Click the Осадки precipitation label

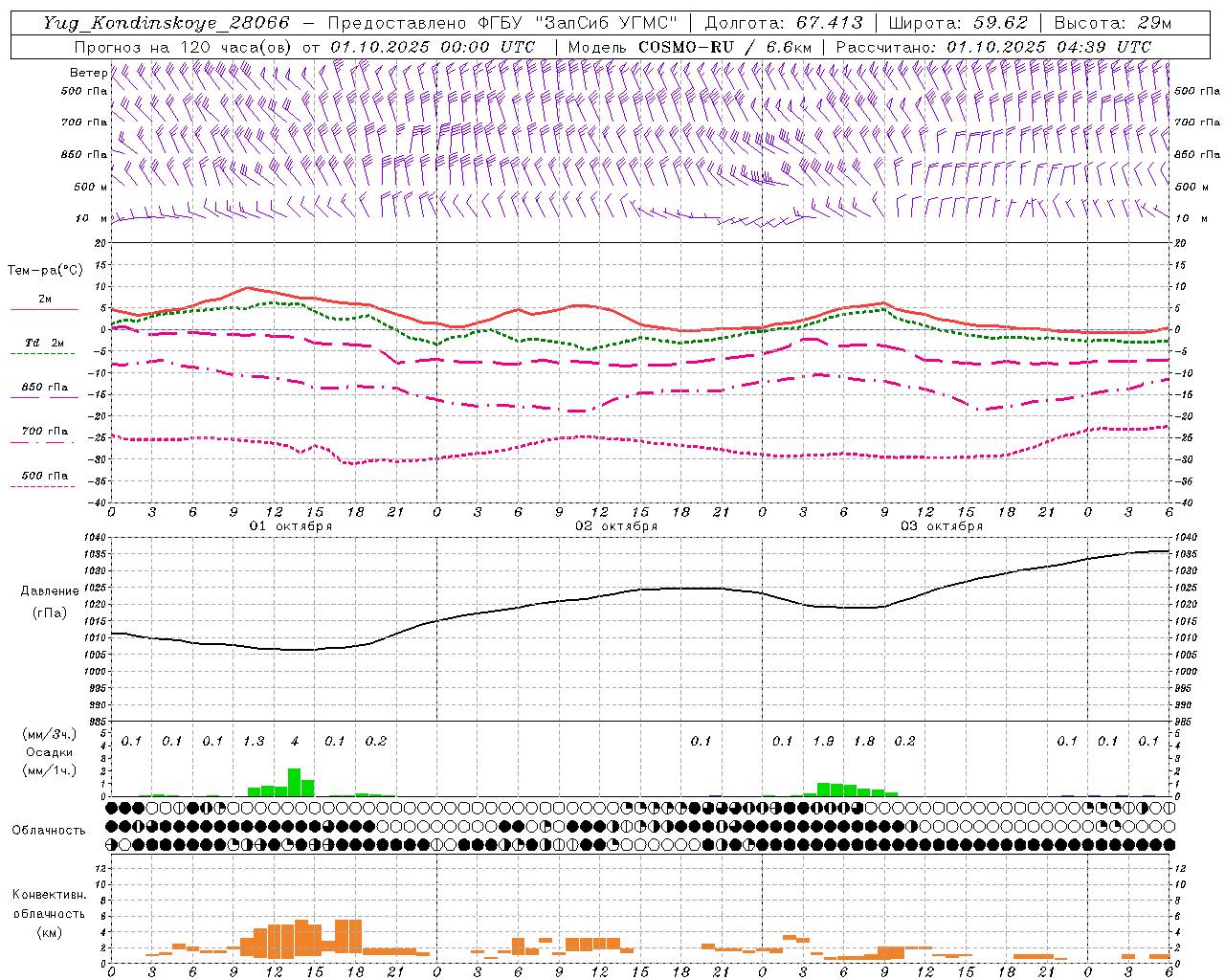49,753
